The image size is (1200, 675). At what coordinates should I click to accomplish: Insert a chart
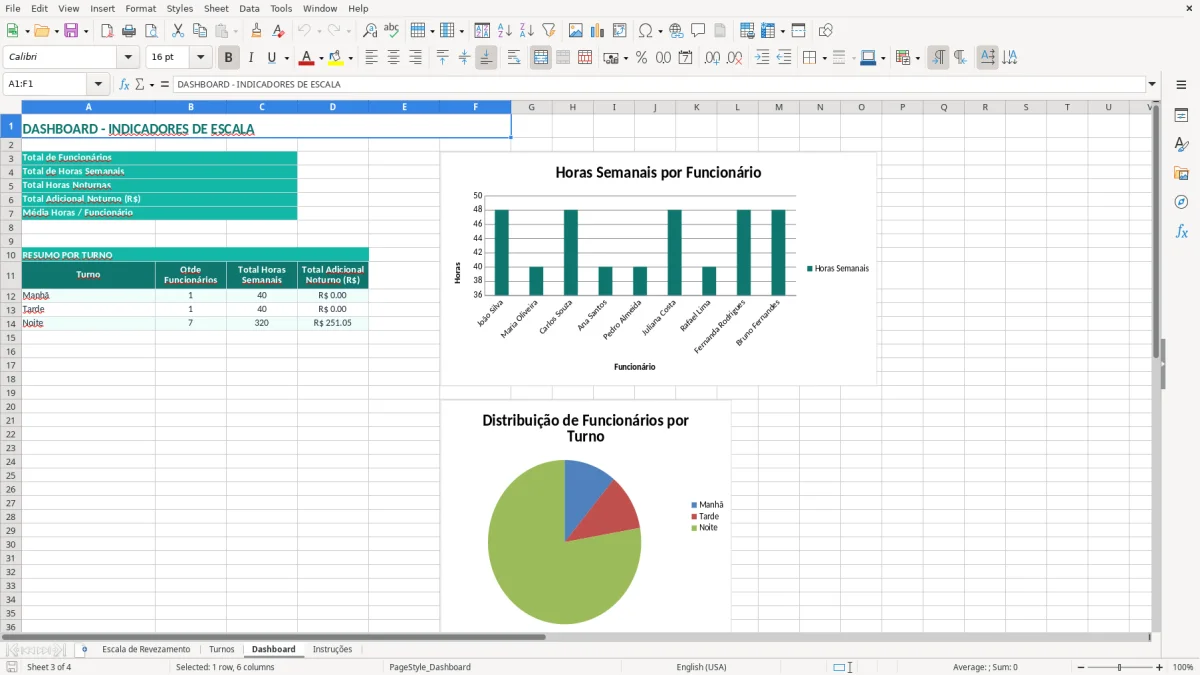point(597,31)
